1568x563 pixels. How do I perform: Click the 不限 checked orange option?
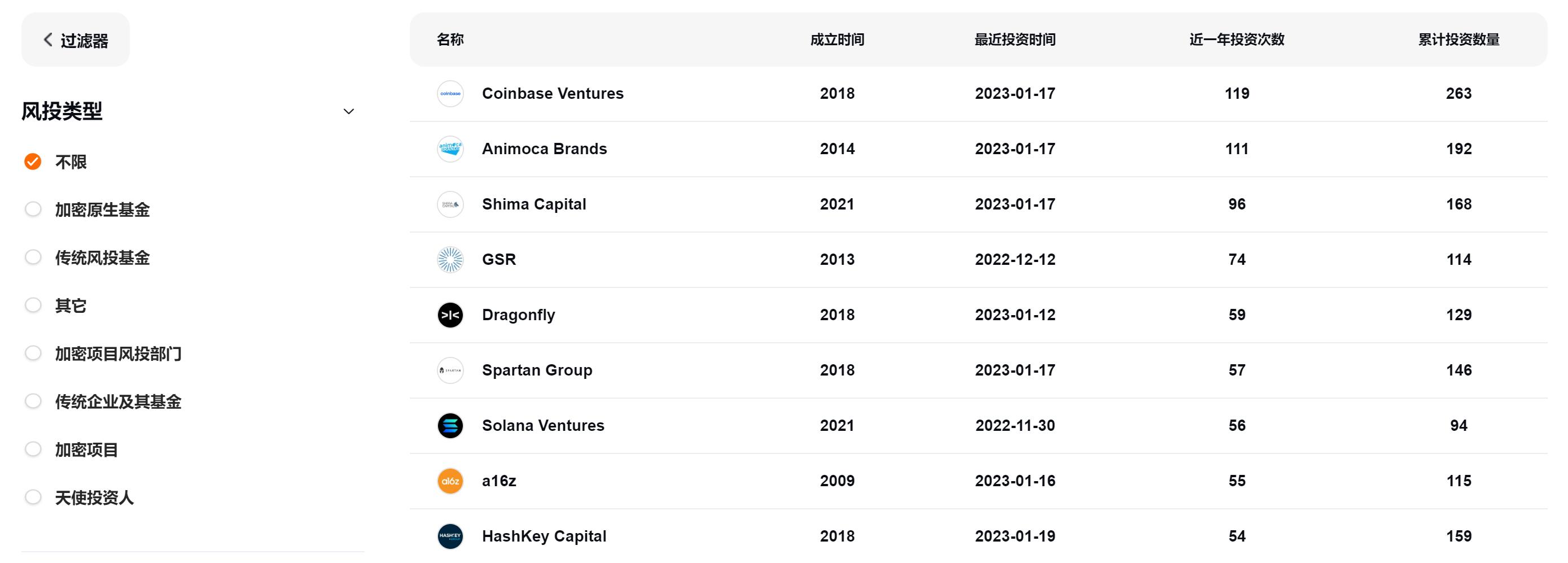coord(33,162)
